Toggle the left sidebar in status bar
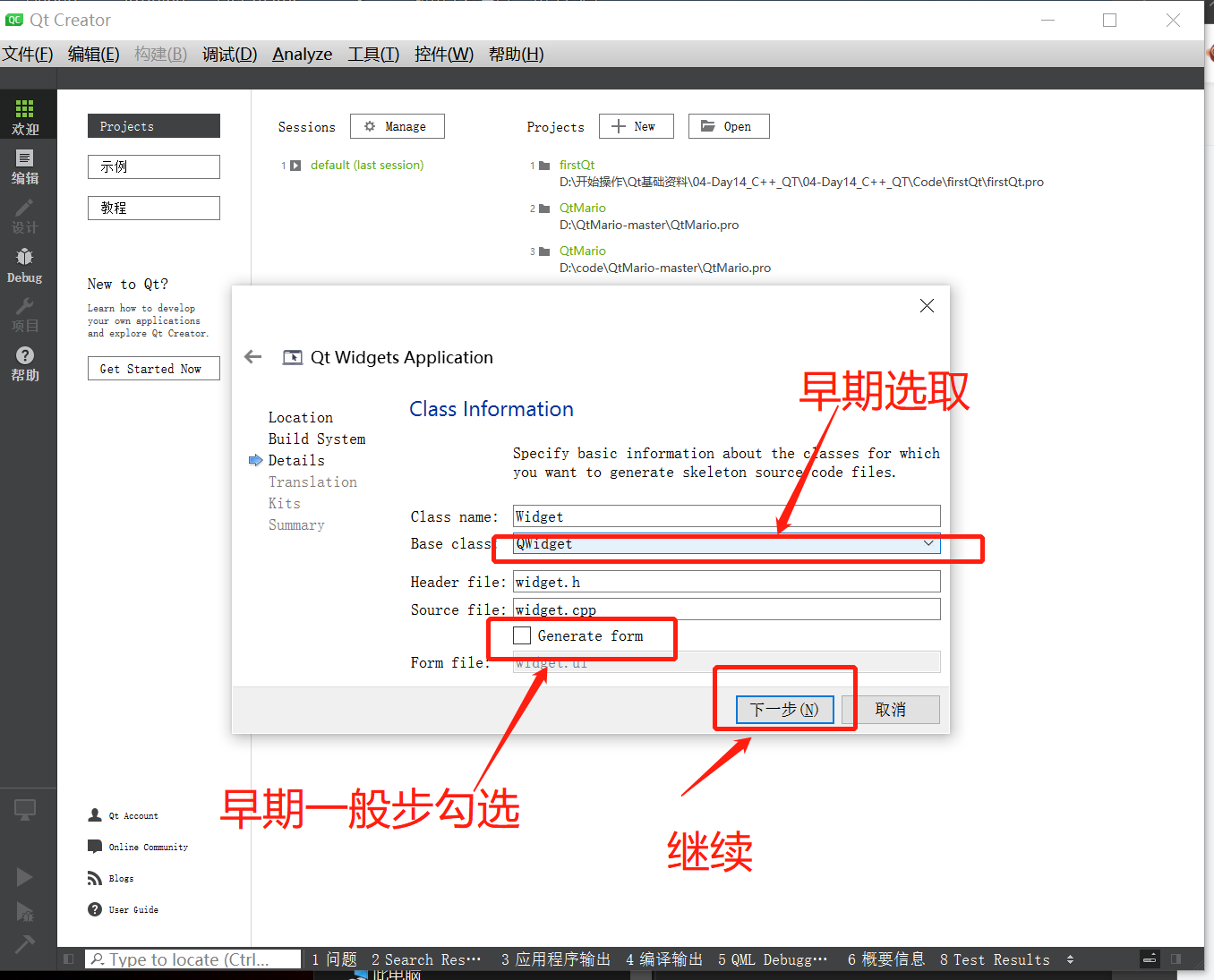The height and width of the screenshot is (980, 1214). pyautogui.click(x=69, y=959)
